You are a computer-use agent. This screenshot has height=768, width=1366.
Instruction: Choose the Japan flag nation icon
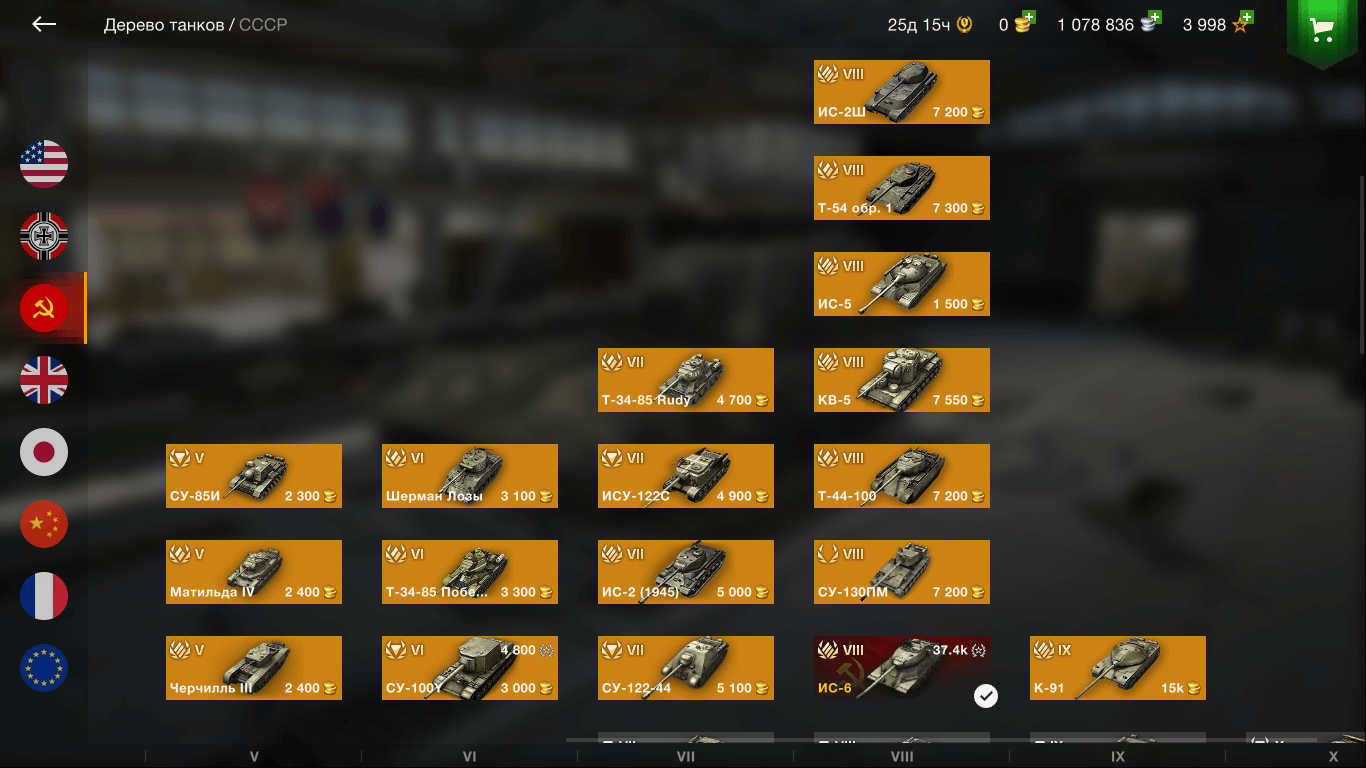tap(44, 452)
